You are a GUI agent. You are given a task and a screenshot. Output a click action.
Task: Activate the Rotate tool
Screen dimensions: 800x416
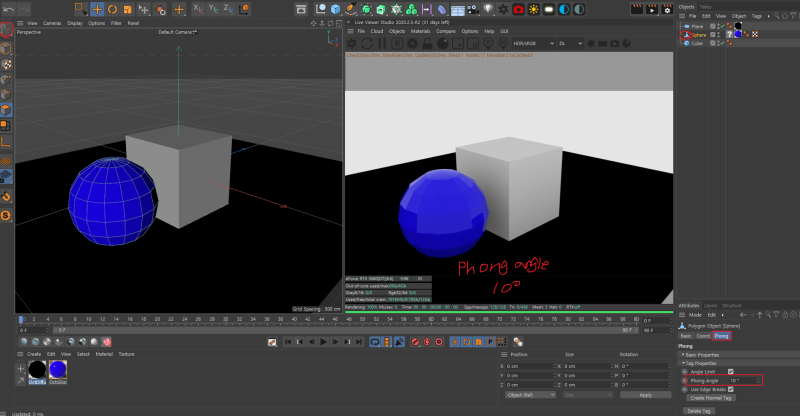pyautogui.click(x=112, y=9)
